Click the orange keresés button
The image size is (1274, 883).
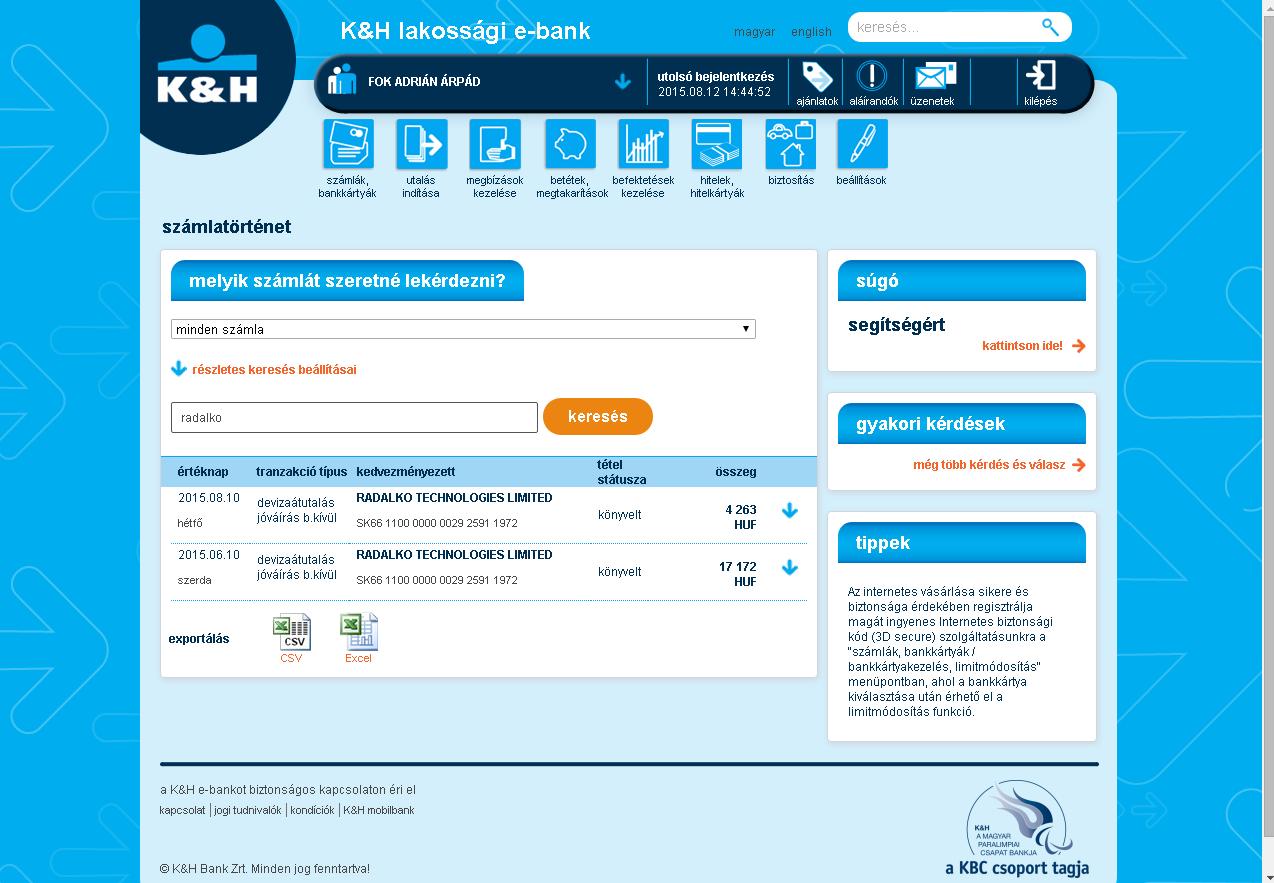click(x=598, y=417)
